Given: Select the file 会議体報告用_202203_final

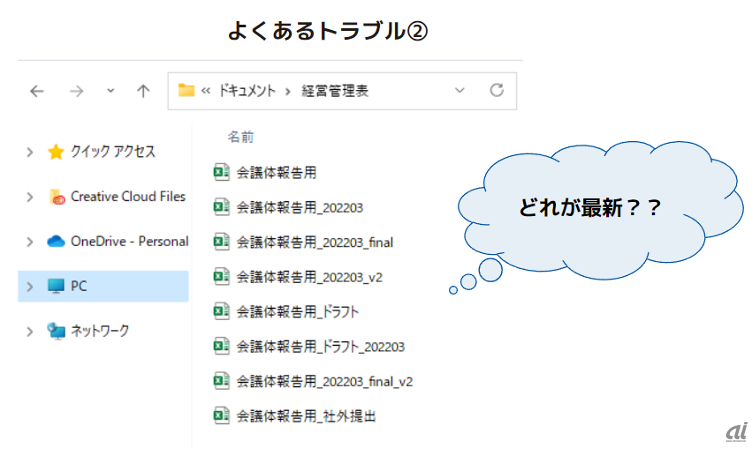Looking at the screenshot, I should point(315,242).
